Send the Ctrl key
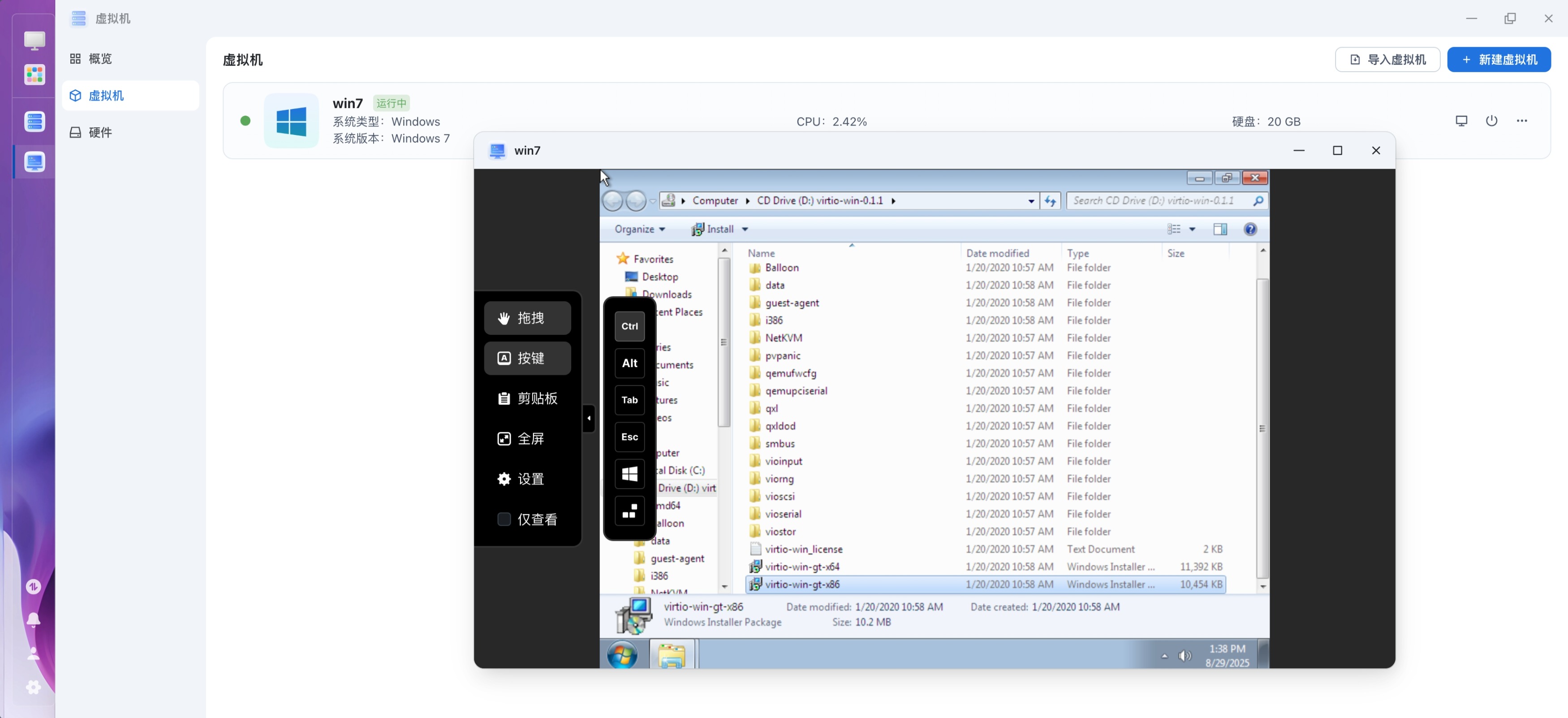The image size is (1568, 718). pos(629,326)
